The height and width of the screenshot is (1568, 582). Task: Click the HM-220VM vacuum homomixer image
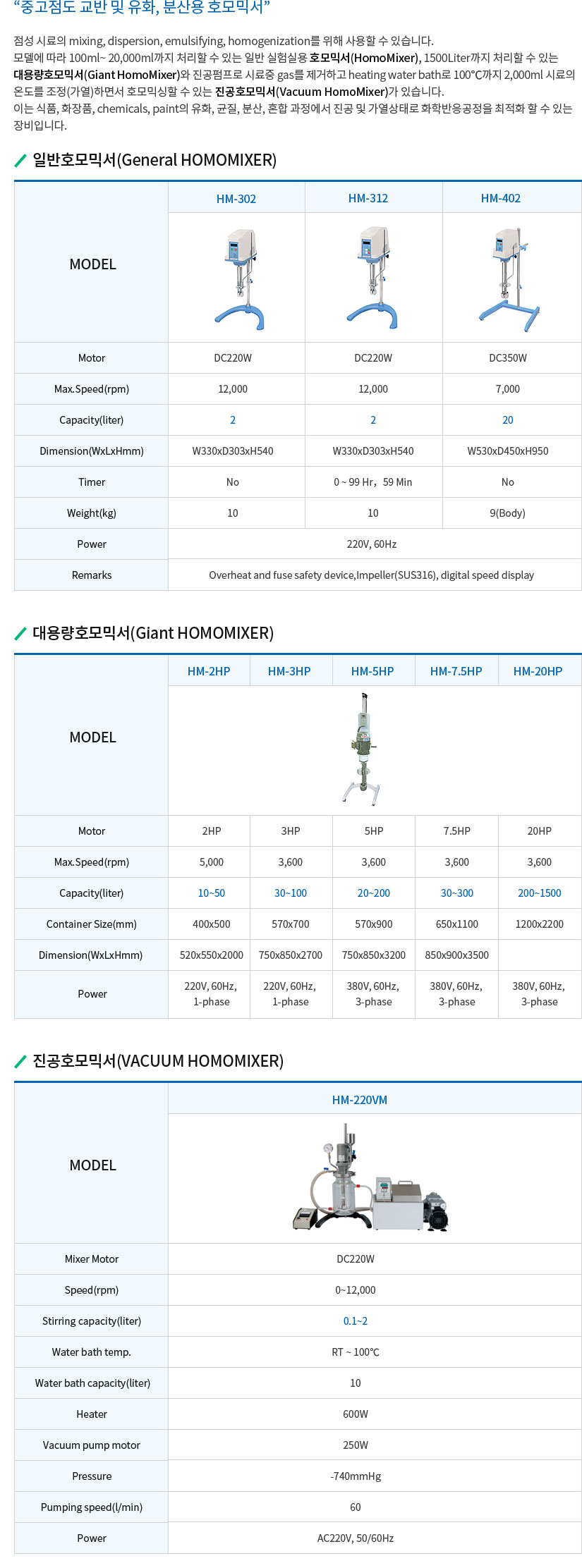pyautogui.click(x=370, y=1177)
